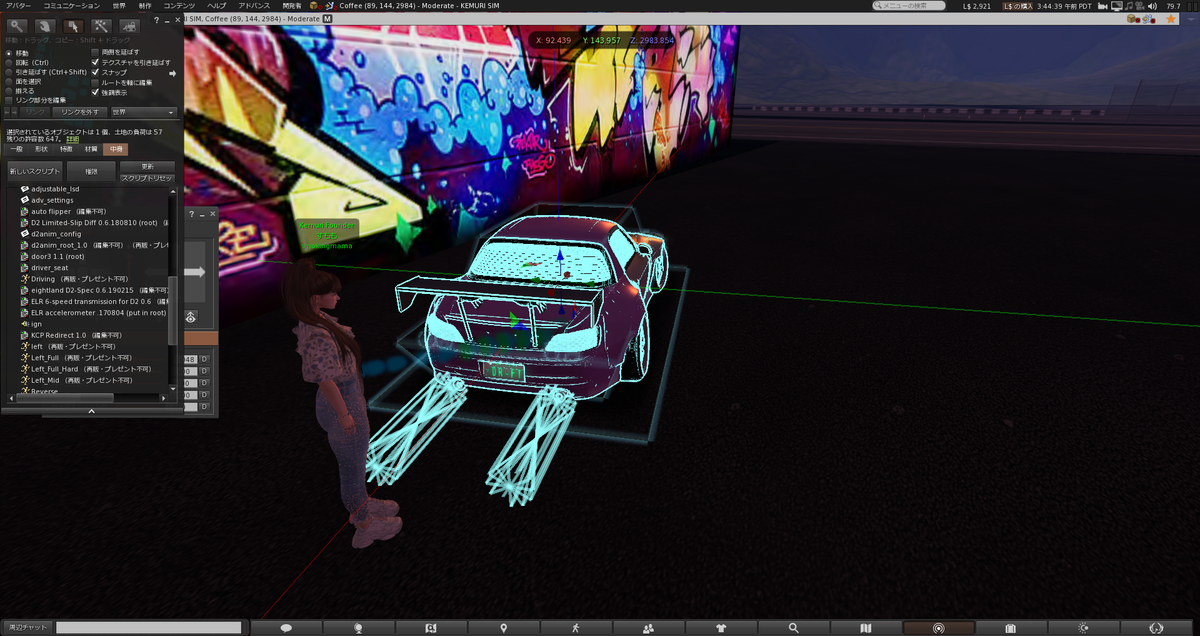Open the world map toolbar button
Image resolution: width=1200 pixels, height=636 pixels.
tap(866, 628)
